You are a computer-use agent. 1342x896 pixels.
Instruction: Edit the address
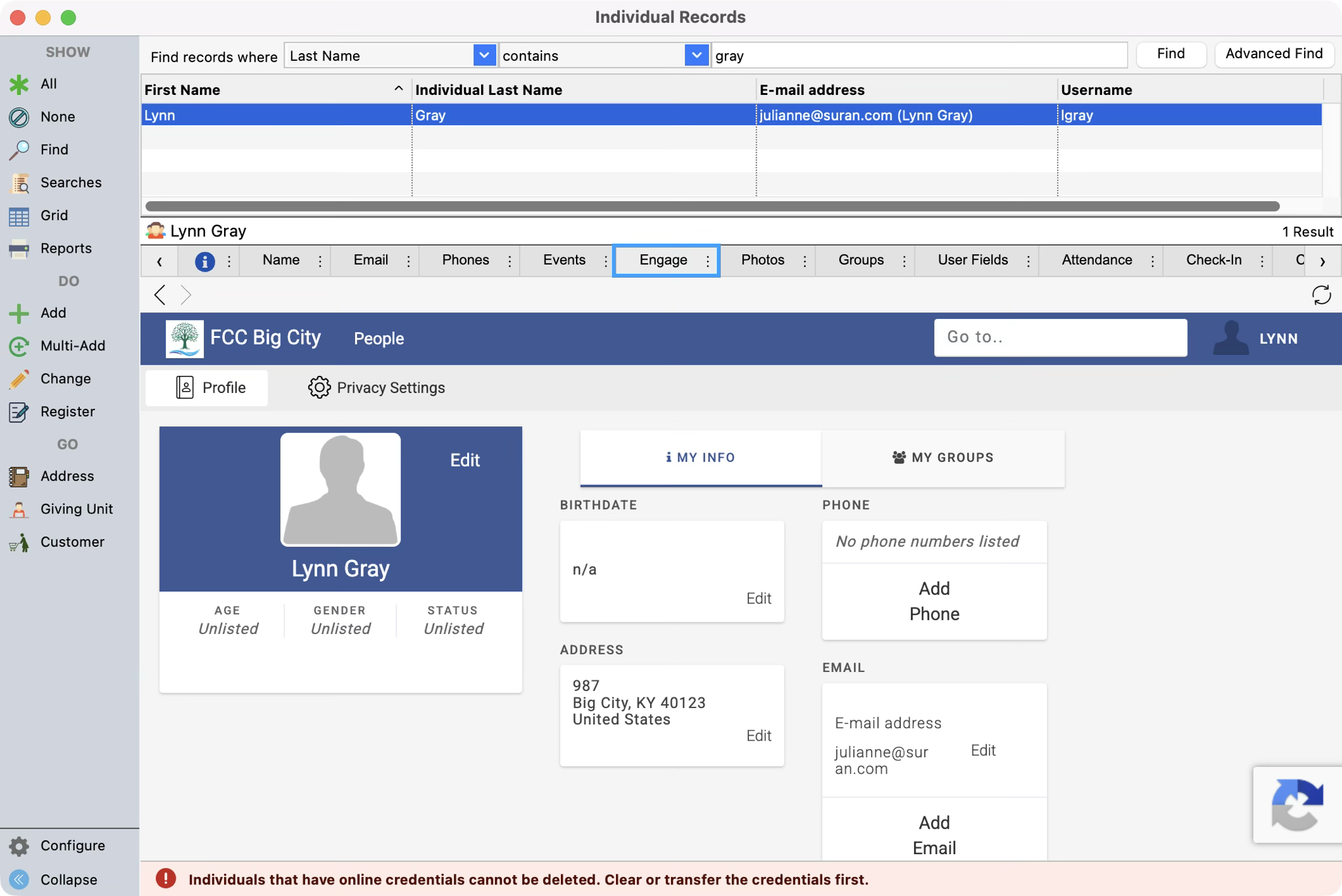tap(759, 736)
